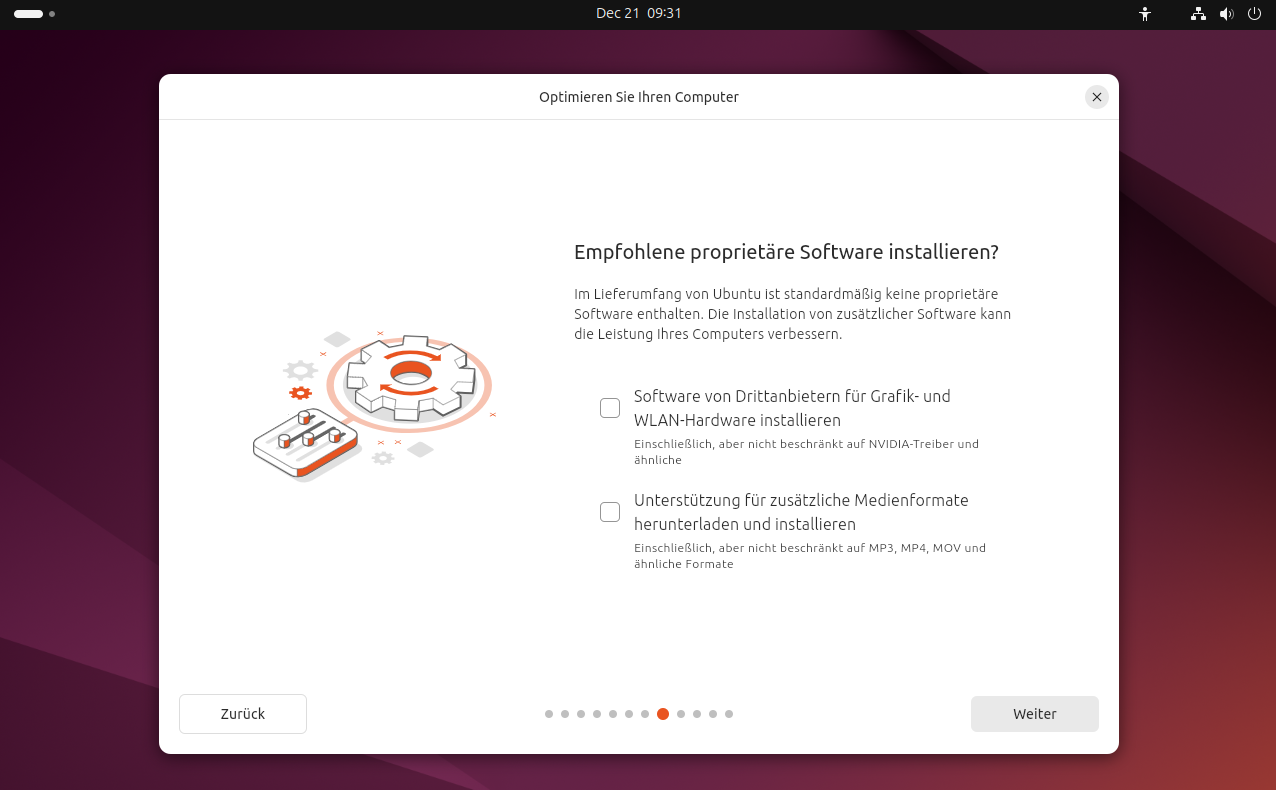
Task: Click the heading Empfohlene proprietäre Software installieren
Action: 786,252
